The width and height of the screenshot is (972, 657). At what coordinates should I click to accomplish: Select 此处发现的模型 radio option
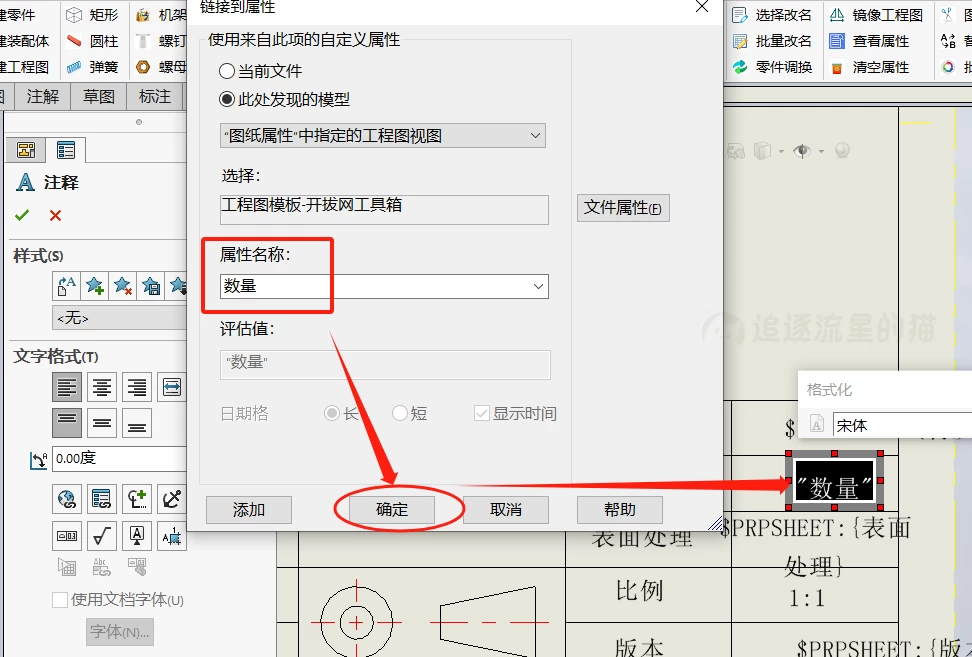click(x=227, y=100)
